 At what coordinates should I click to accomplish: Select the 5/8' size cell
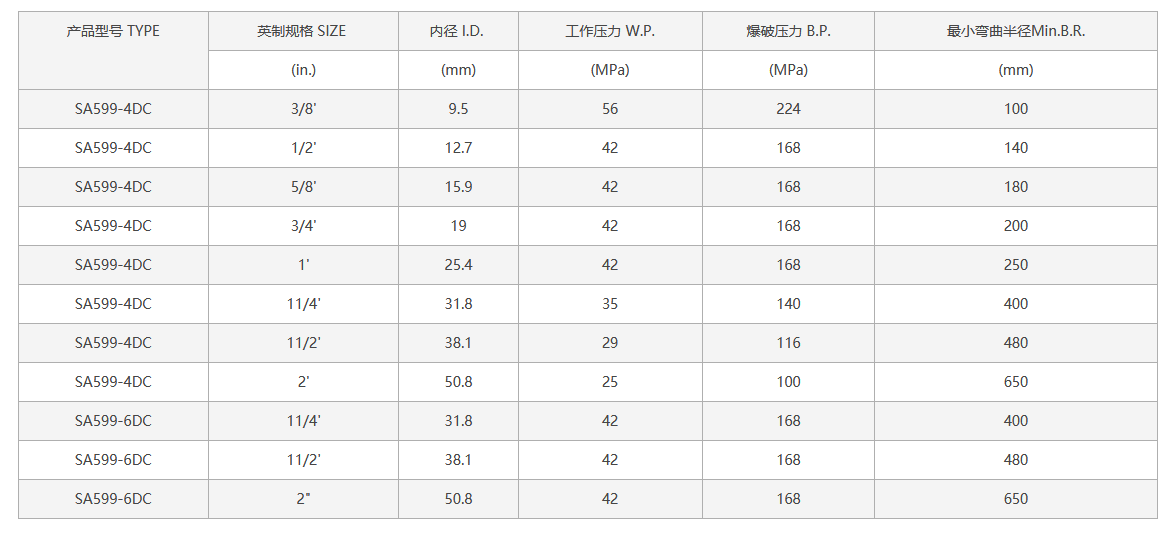pos(303,187)
